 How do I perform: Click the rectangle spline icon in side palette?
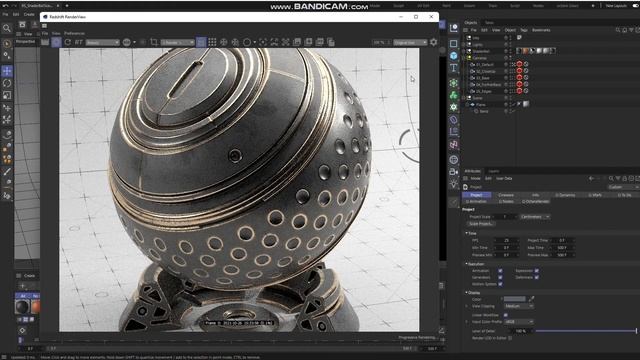pos(453,43)
